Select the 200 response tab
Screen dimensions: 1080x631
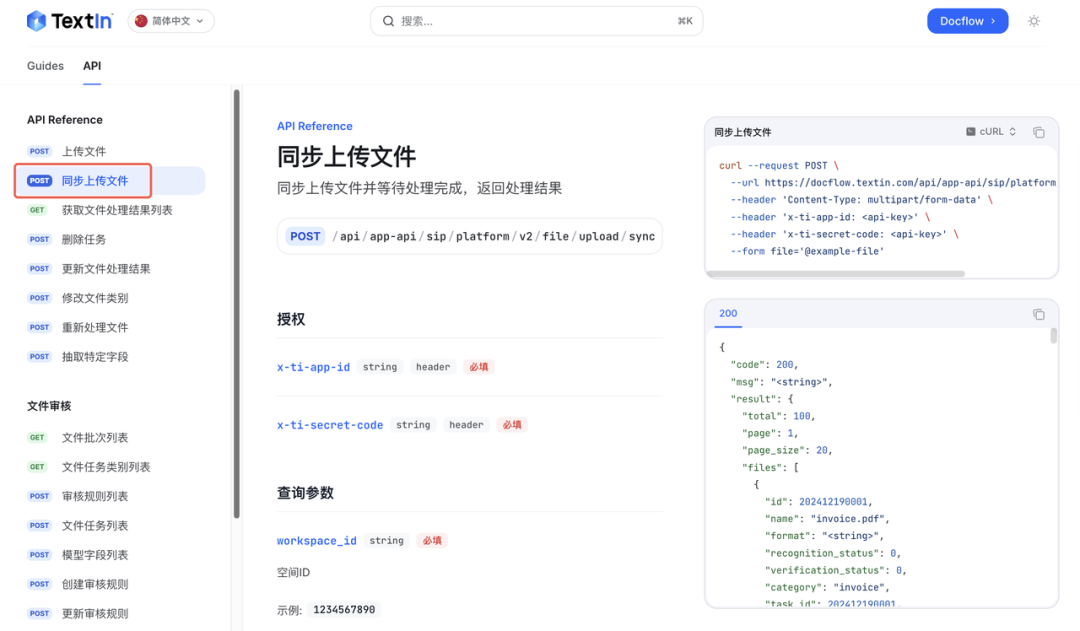pyautogui.click(x=728, y=314)
